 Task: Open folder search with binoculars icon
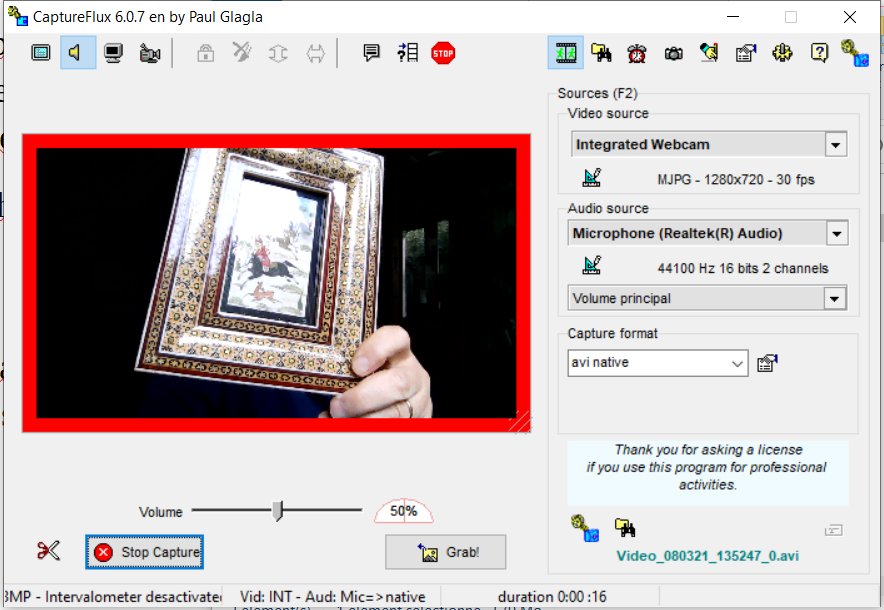pos(601,53)
